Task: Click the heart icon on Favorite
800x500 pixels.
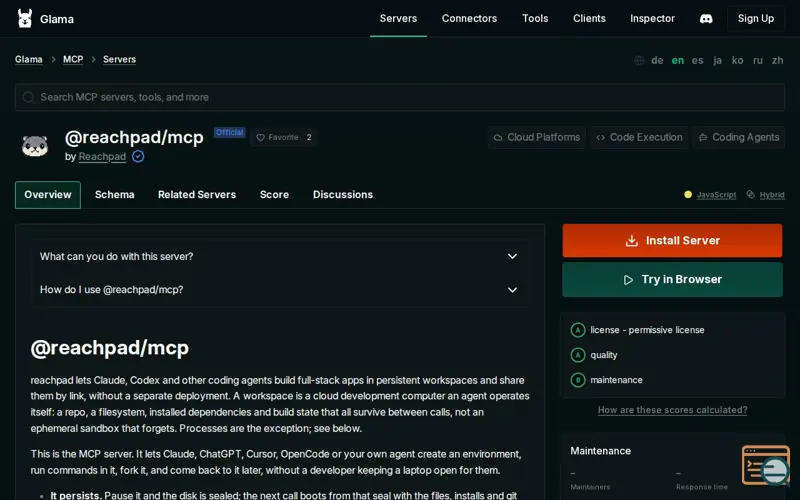Action: click(260, 137)
